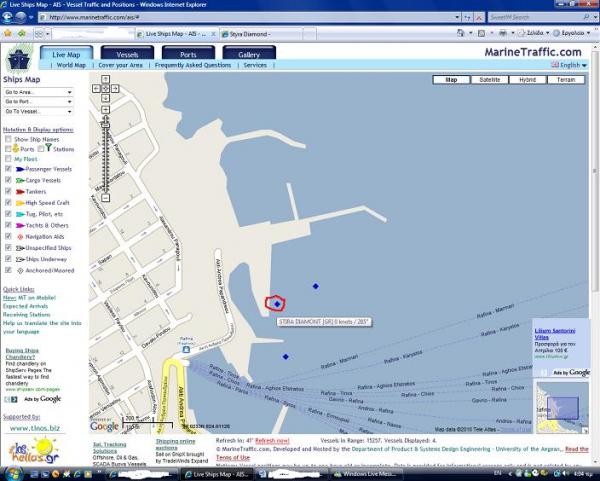Click the Refresh now link
600x481 pixels.
click(x=272, y=440)
